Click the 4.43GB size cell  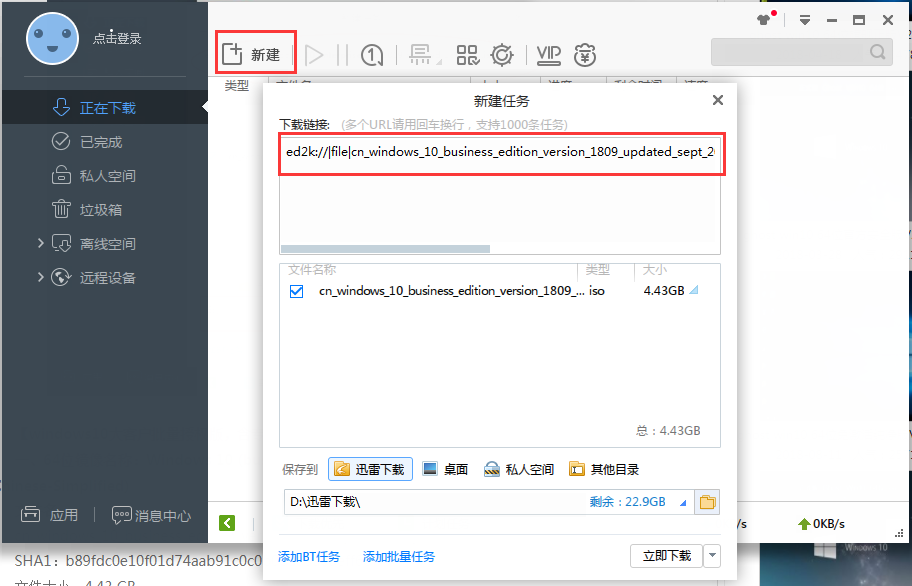click(664, 291)
